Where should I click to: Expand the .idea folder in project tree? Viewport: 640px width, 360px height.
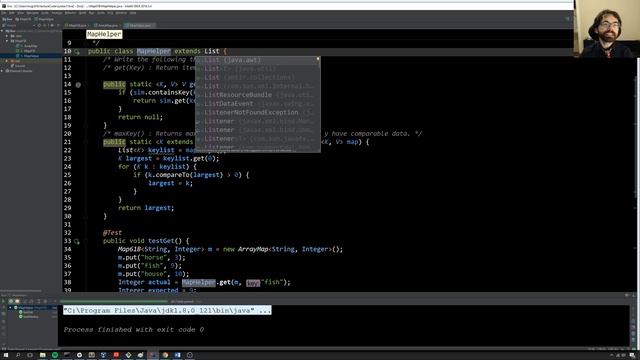tap(7, 36)
